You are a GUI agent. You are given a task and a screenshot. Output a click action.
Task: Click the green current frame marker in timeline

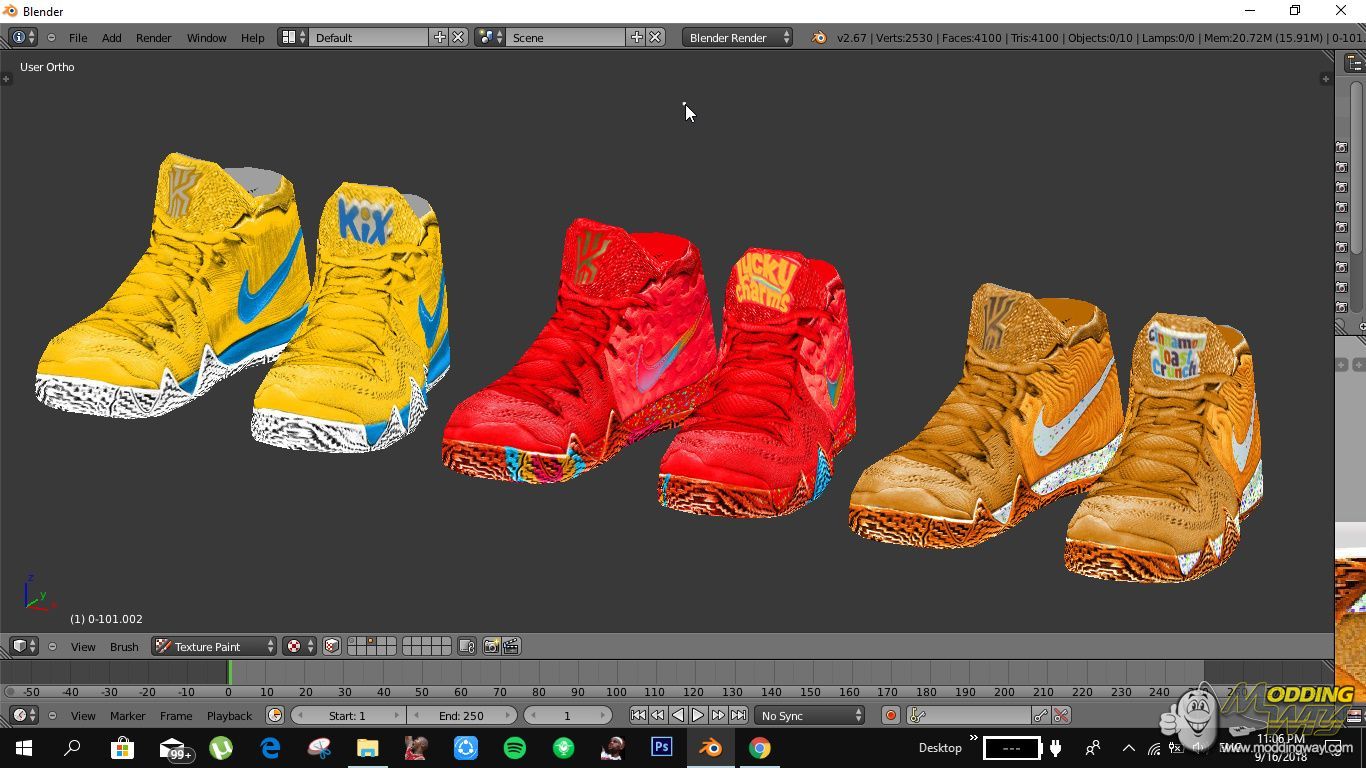click(229, 672)
